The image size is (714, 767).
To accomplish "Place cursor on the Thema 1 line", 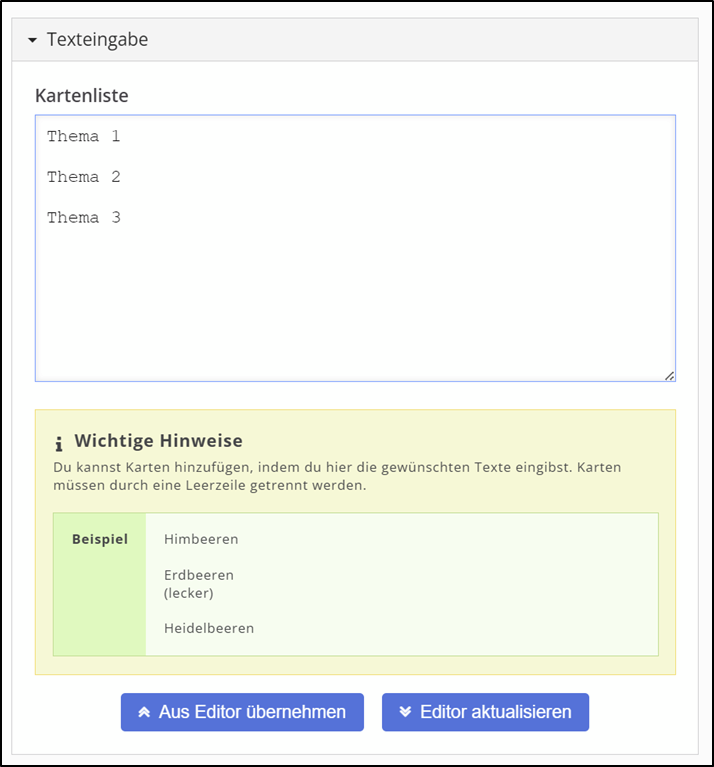I will tap(83, 136).
